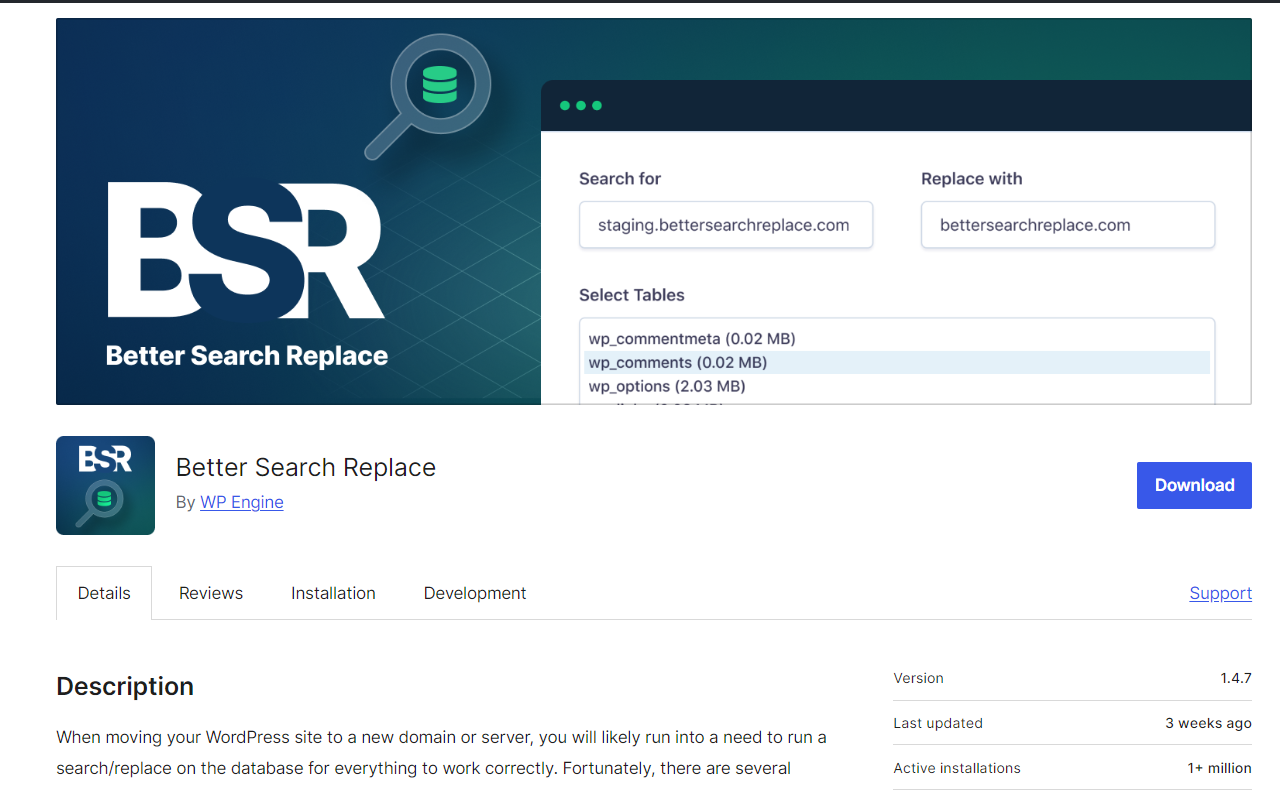Click the version value 1.4.7
1280x792 pixels.
pyautogui.click(x=1236, y=678)
